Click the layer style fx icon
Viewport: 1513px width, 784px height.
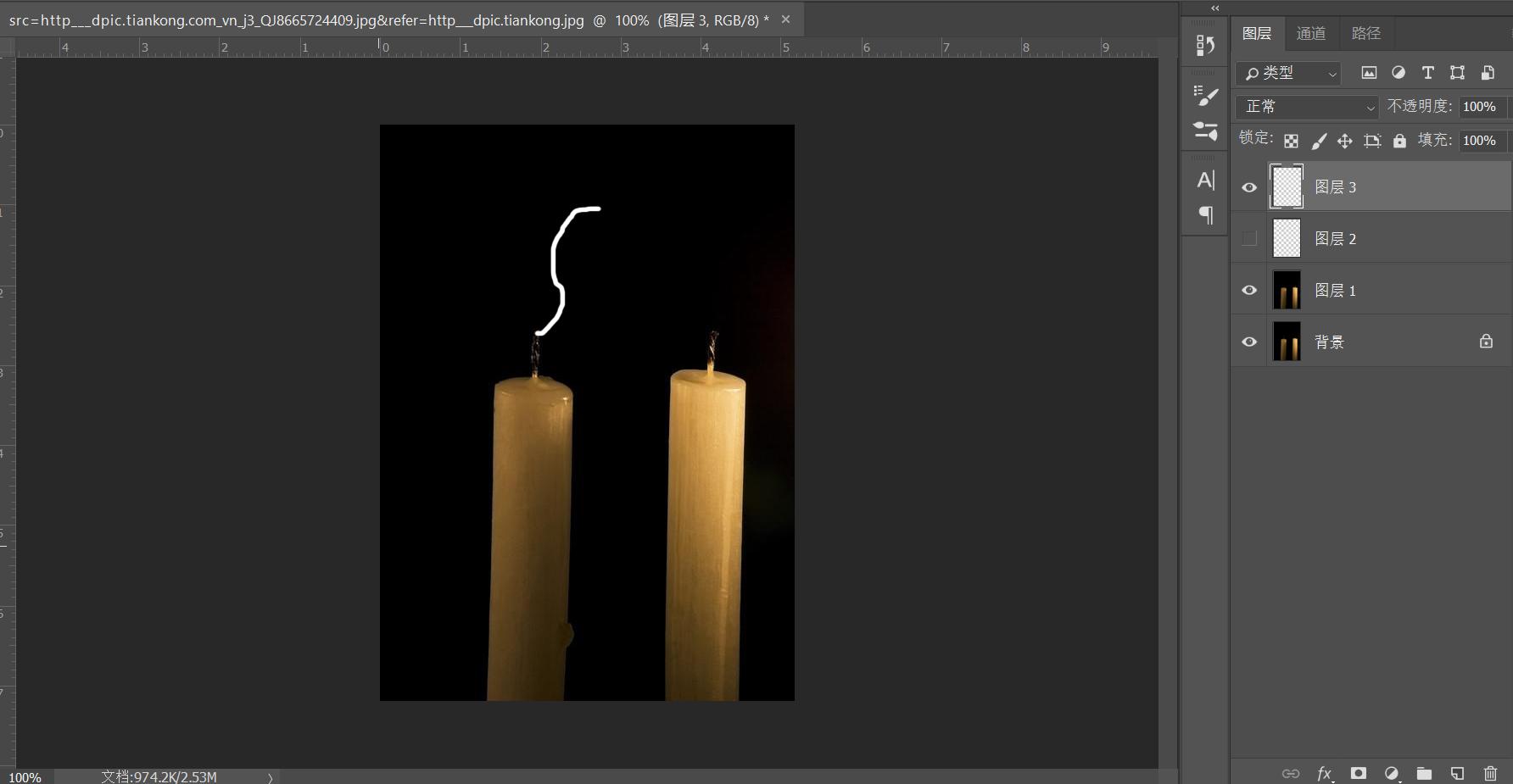(x=1324, y=773)
